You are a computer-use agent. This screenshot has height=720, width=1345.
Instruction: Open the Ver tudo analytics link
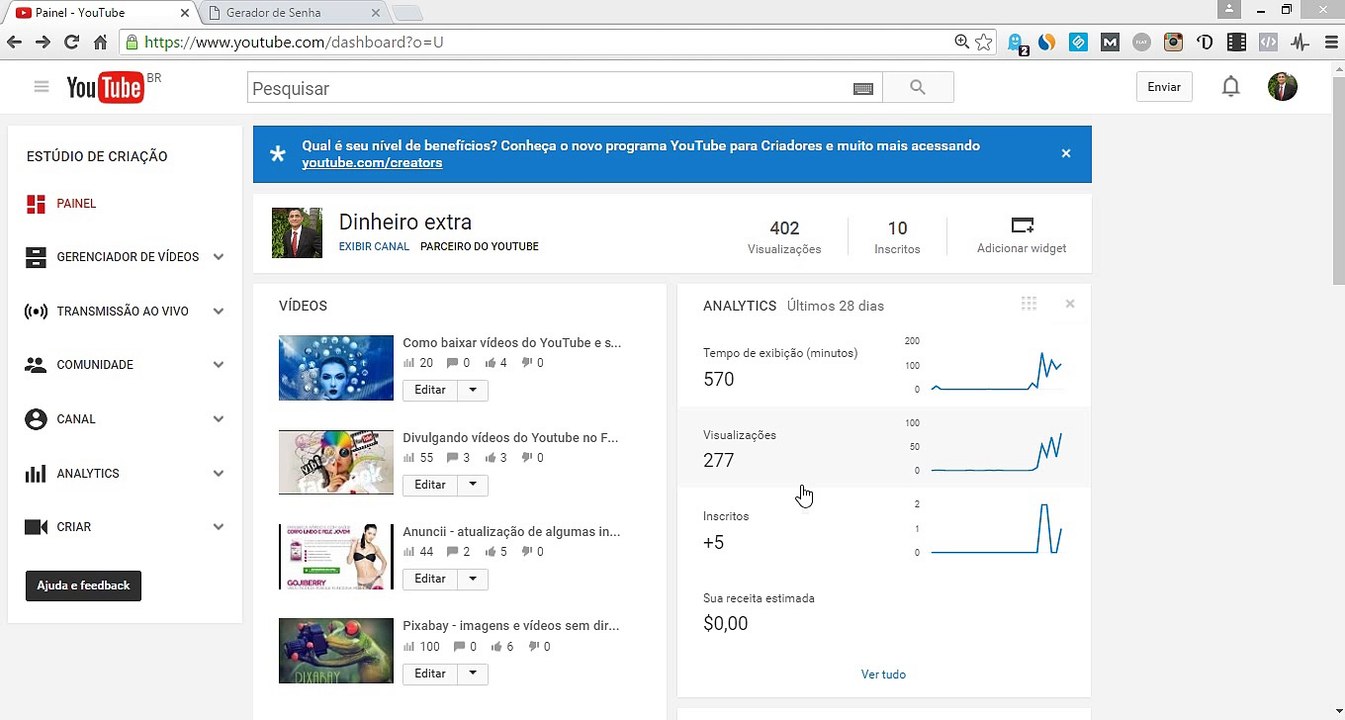pos(883,675)
